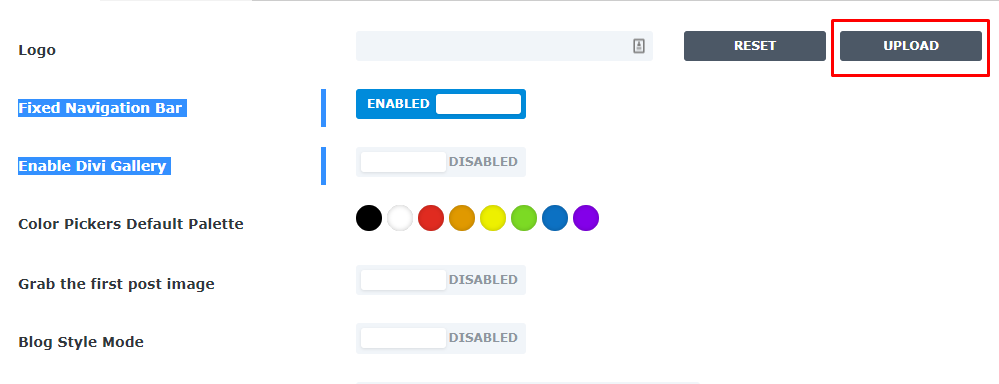The width and height of the screenshot is (999, 384).
Task: Click the Logo URL input field
Action: pos(504,46)
